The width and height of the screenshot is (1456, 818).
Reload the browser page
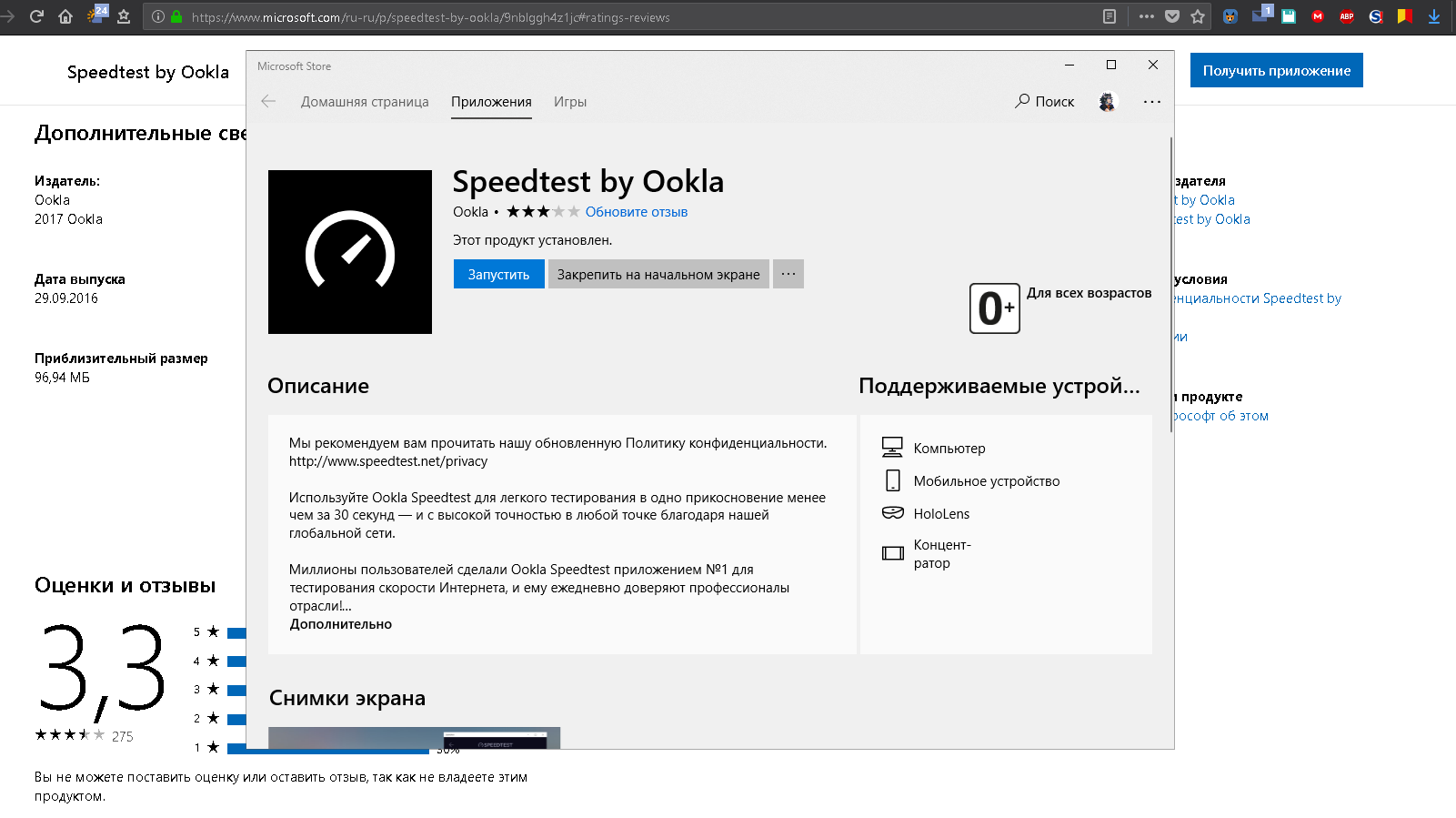[36, 16]
